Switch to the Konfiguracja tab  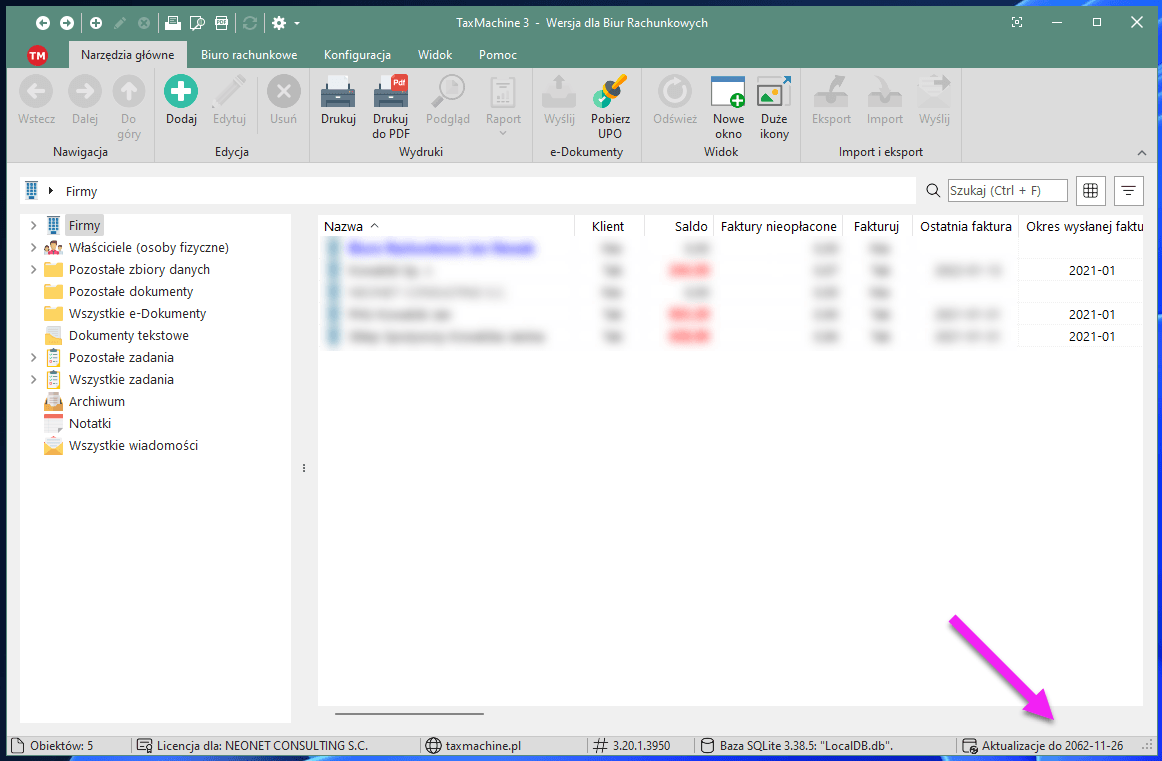pyautogui.click(x=357, y=55)
